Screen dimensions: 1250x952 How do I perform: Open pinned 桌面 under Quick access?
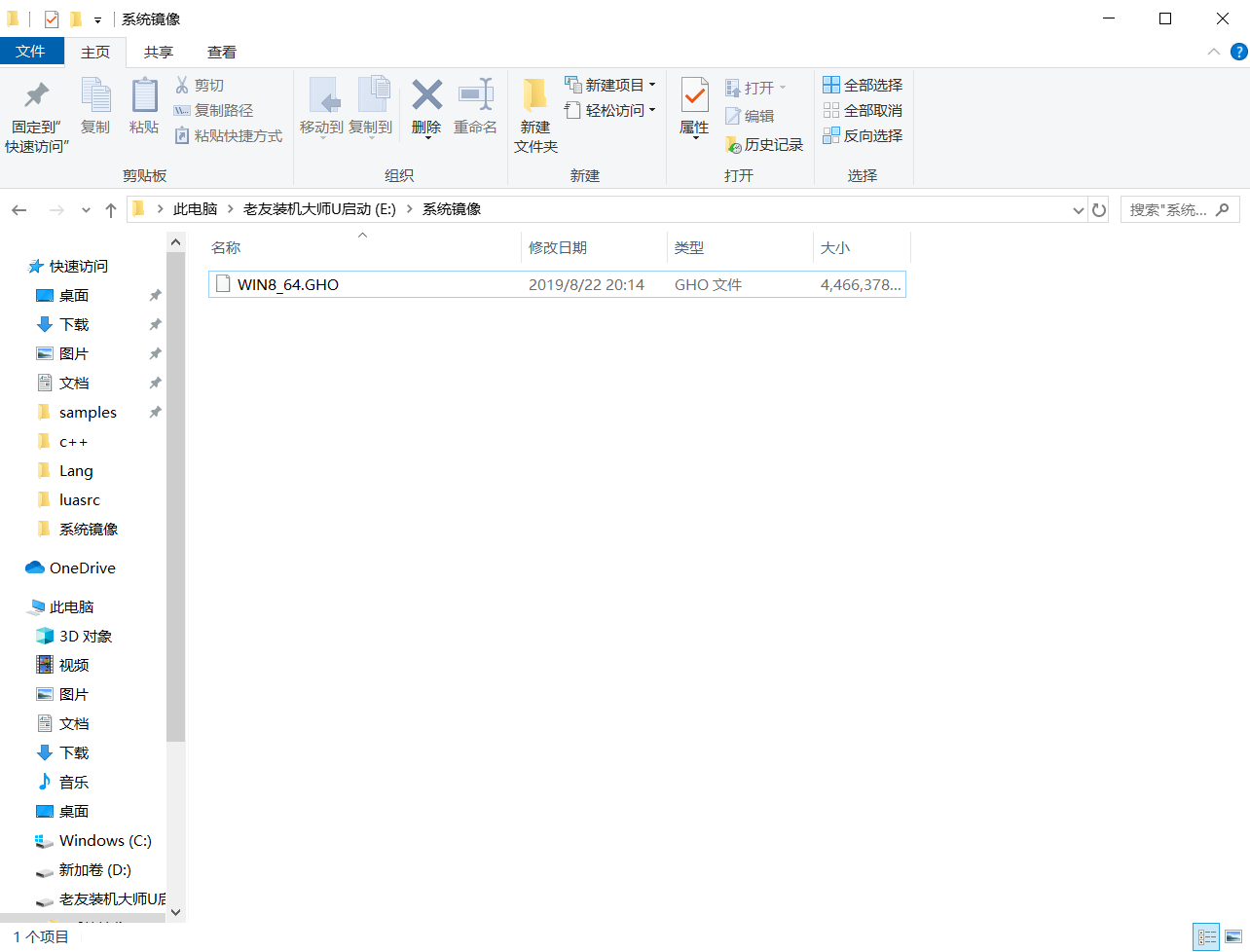click(74, 296)
